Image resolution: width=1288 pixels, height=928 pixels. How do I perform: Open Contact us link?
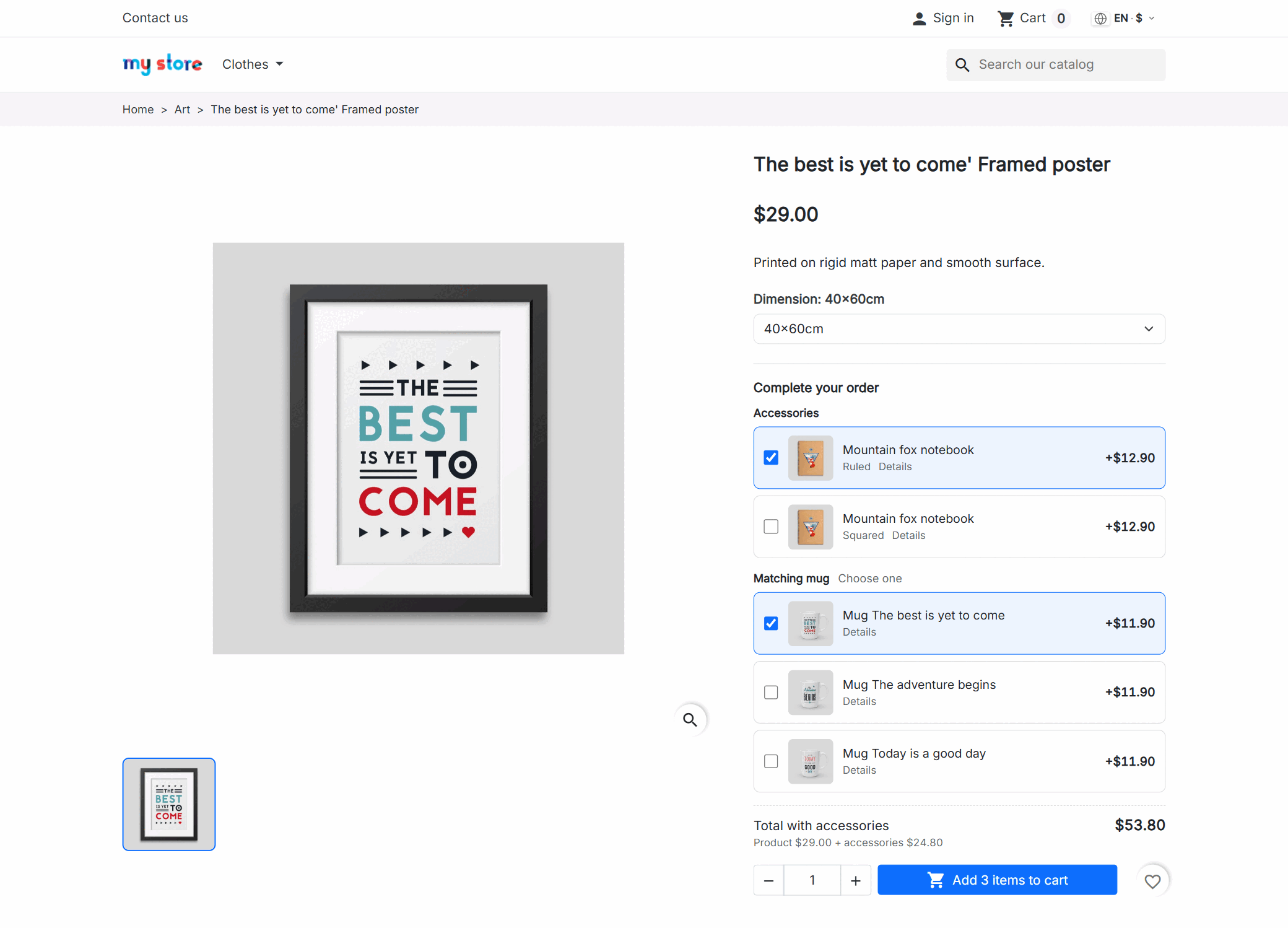point(155,18)
